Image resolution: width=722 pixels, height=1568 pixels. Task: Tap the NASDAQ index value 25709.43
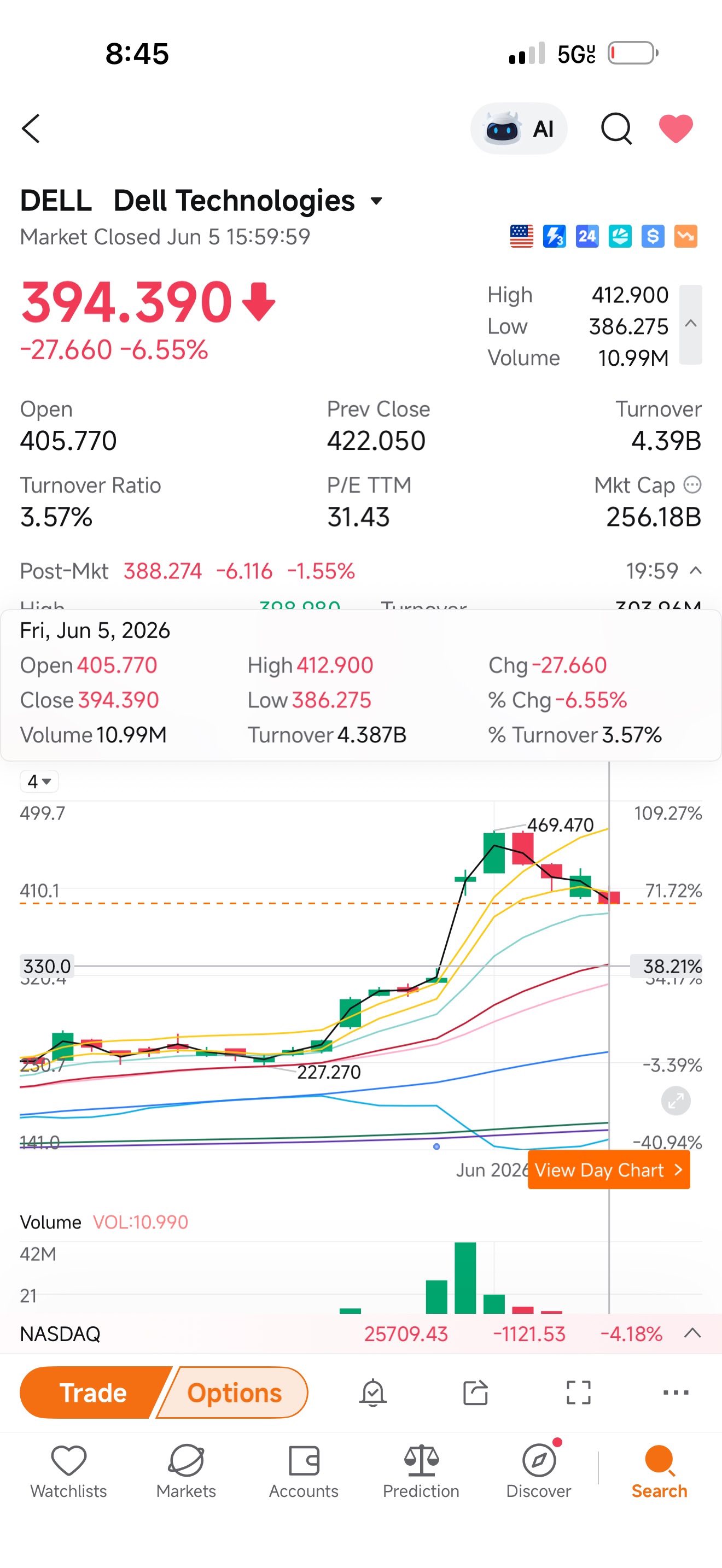(406, 1333)
